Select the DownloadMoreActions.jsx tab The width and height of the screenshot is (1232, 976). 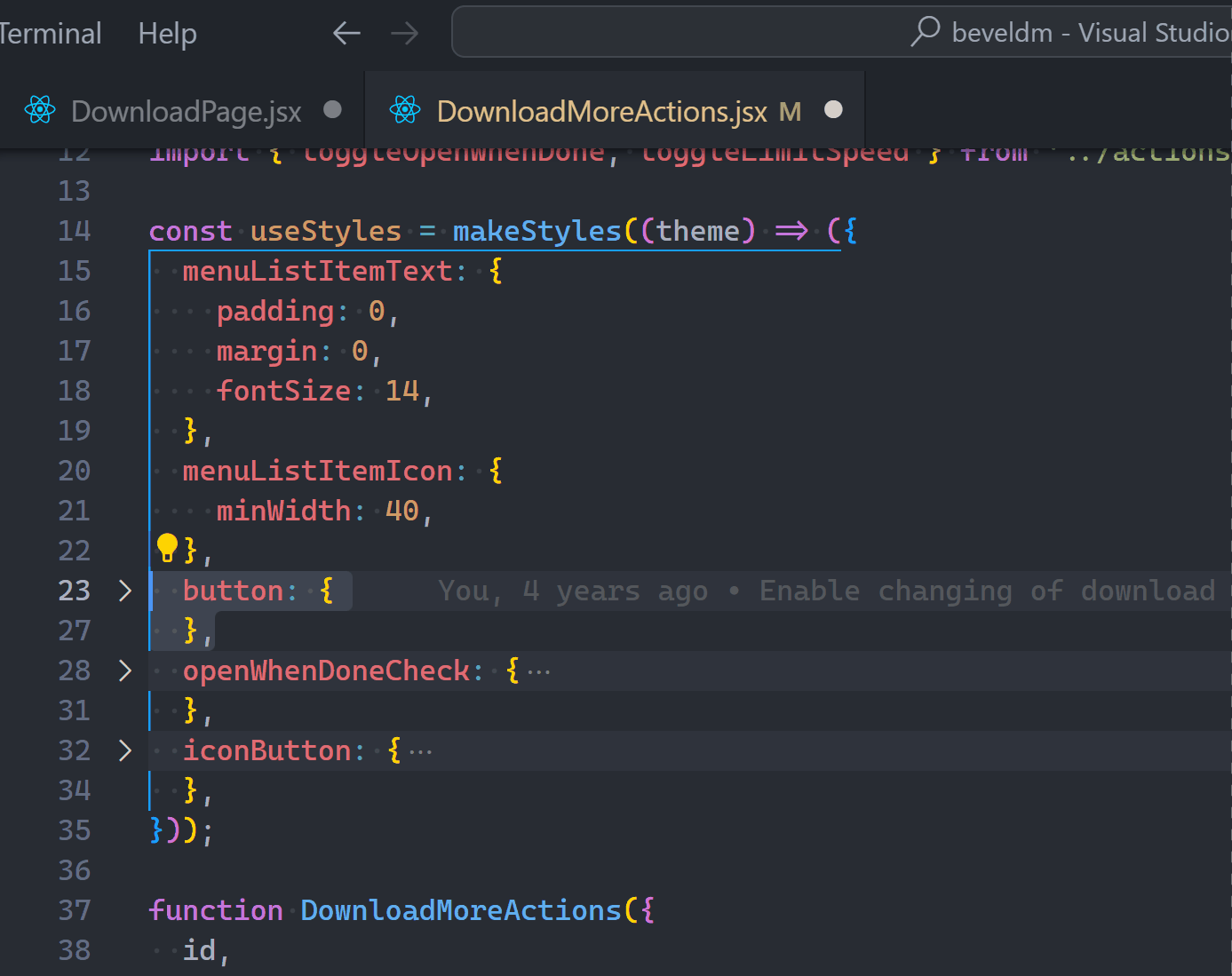coord(601,112)
